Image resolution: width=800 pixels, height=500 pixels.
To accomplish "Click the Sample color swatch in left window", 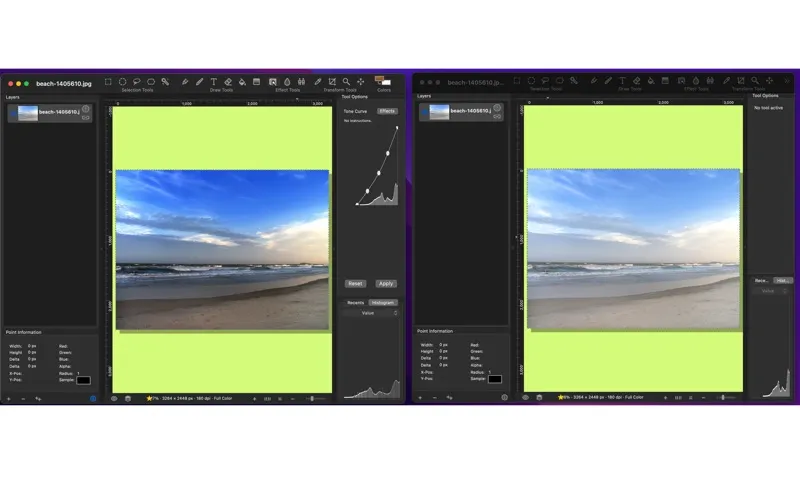I will 84,381.
